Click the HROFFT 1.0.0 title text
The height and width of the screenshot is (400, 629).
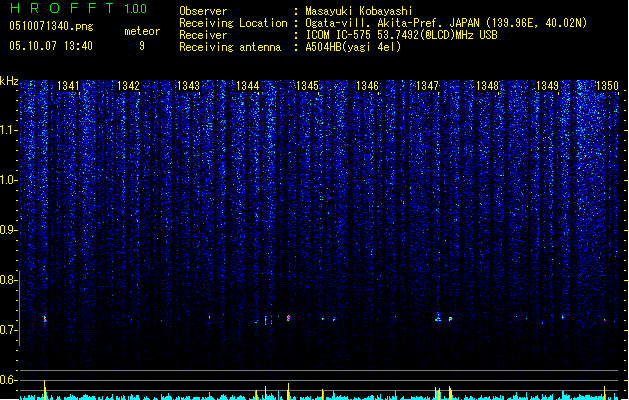coord(78,8)
